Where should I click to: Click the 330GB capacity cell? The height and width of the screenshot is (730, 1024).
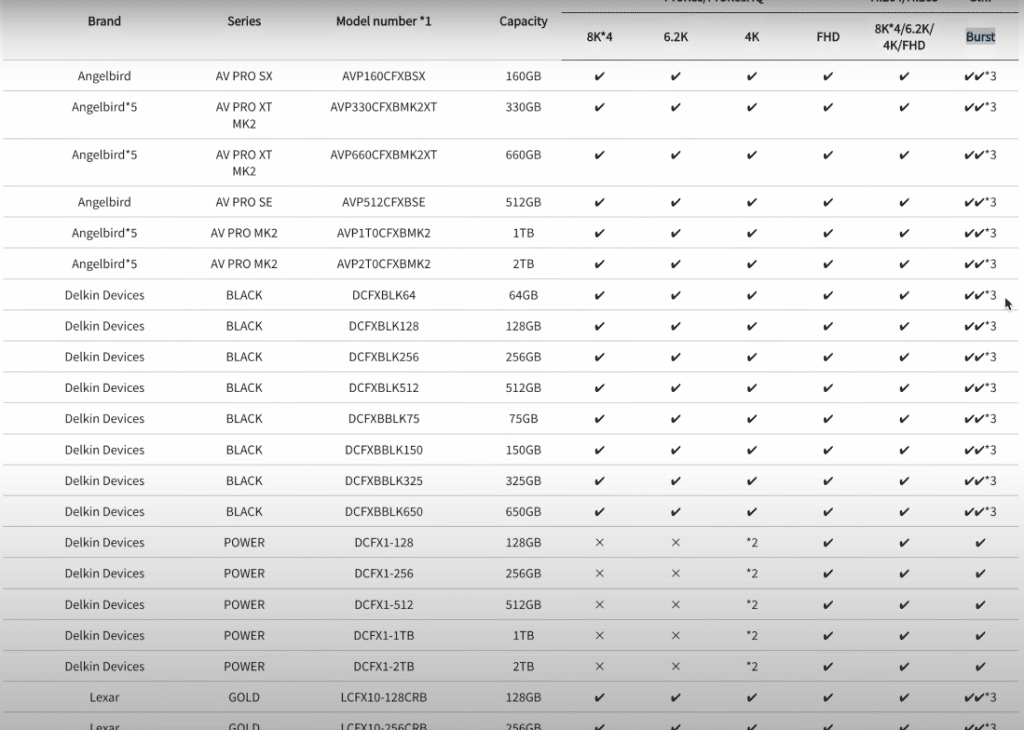pyautogui.click(x=523, y=107)
